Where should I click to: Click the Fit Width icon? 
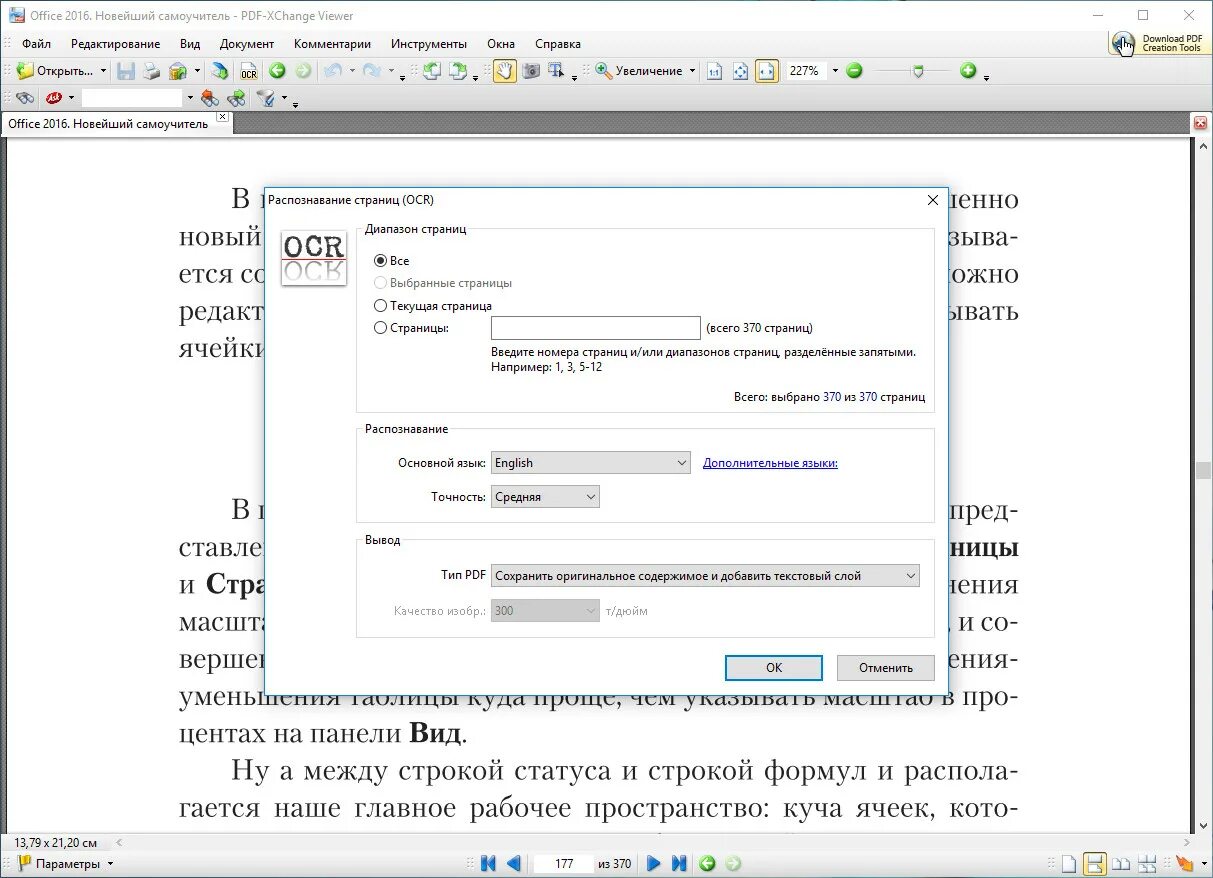coord(766,71)
